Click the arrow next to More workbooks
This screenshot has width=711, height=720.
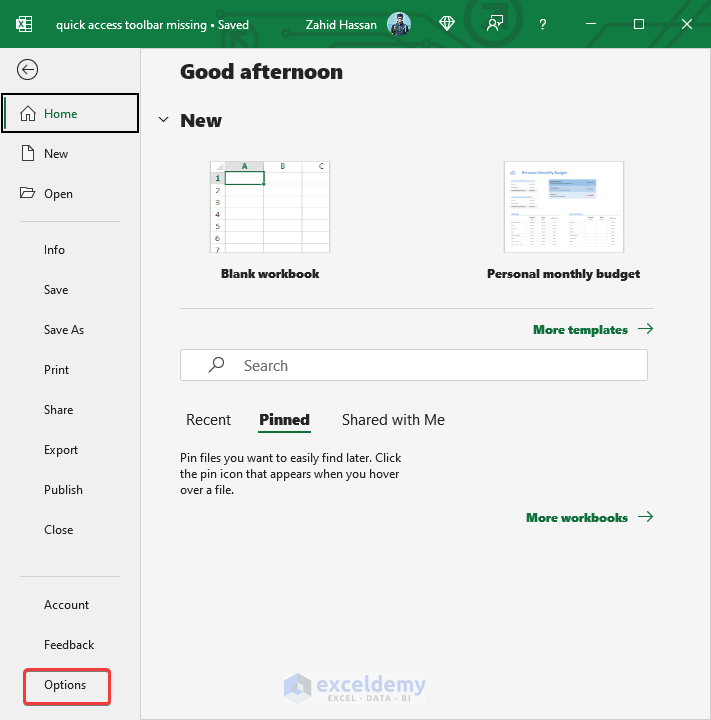(x=645, y=517)
